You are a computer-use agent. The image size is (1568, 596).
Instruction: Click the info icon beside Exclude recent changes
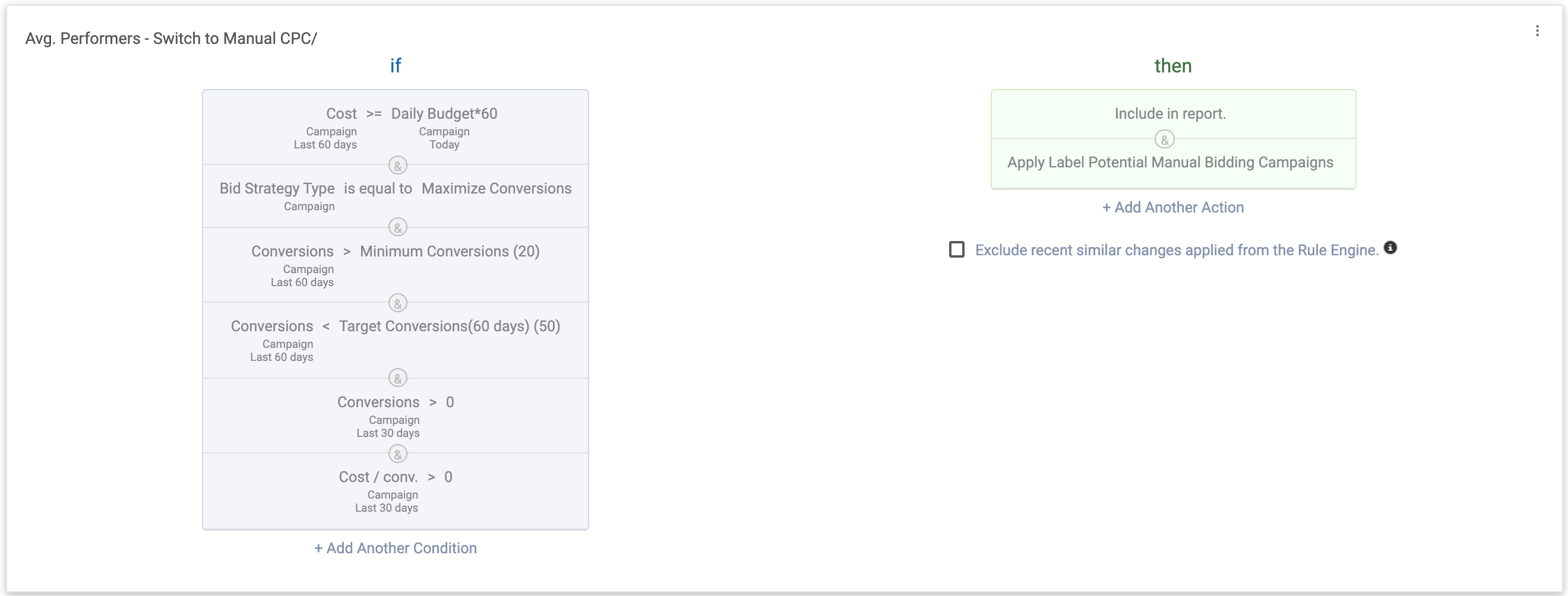(1390, 248)
